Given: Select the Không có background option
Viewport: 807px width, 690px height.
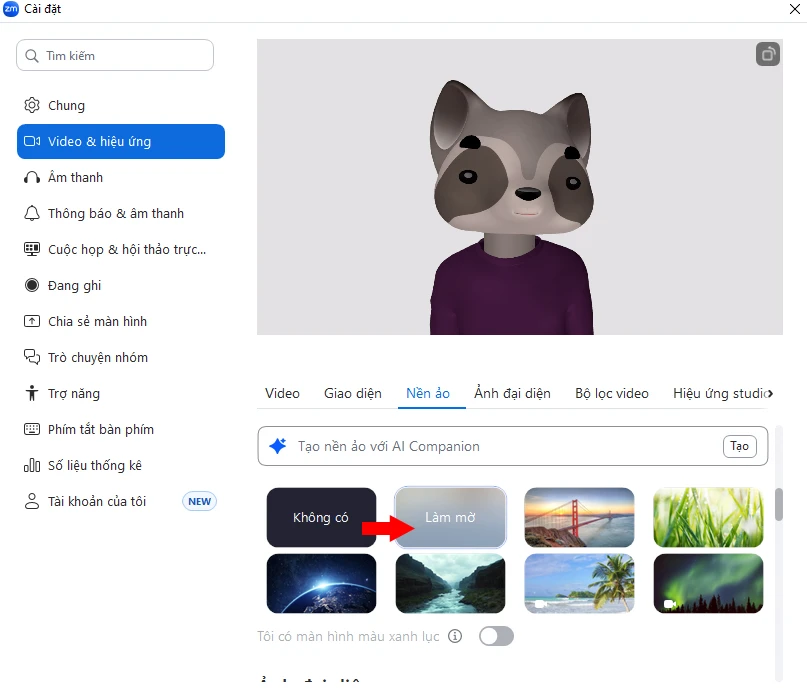Looking at the screenshot, I should coord(321,517).
